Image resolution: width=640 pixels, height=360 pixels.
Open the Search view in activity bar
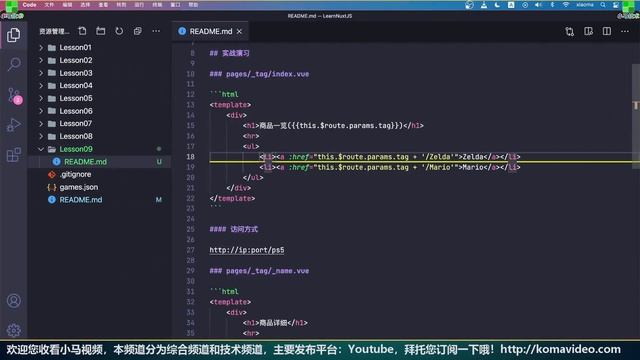(x=14, y=64)
